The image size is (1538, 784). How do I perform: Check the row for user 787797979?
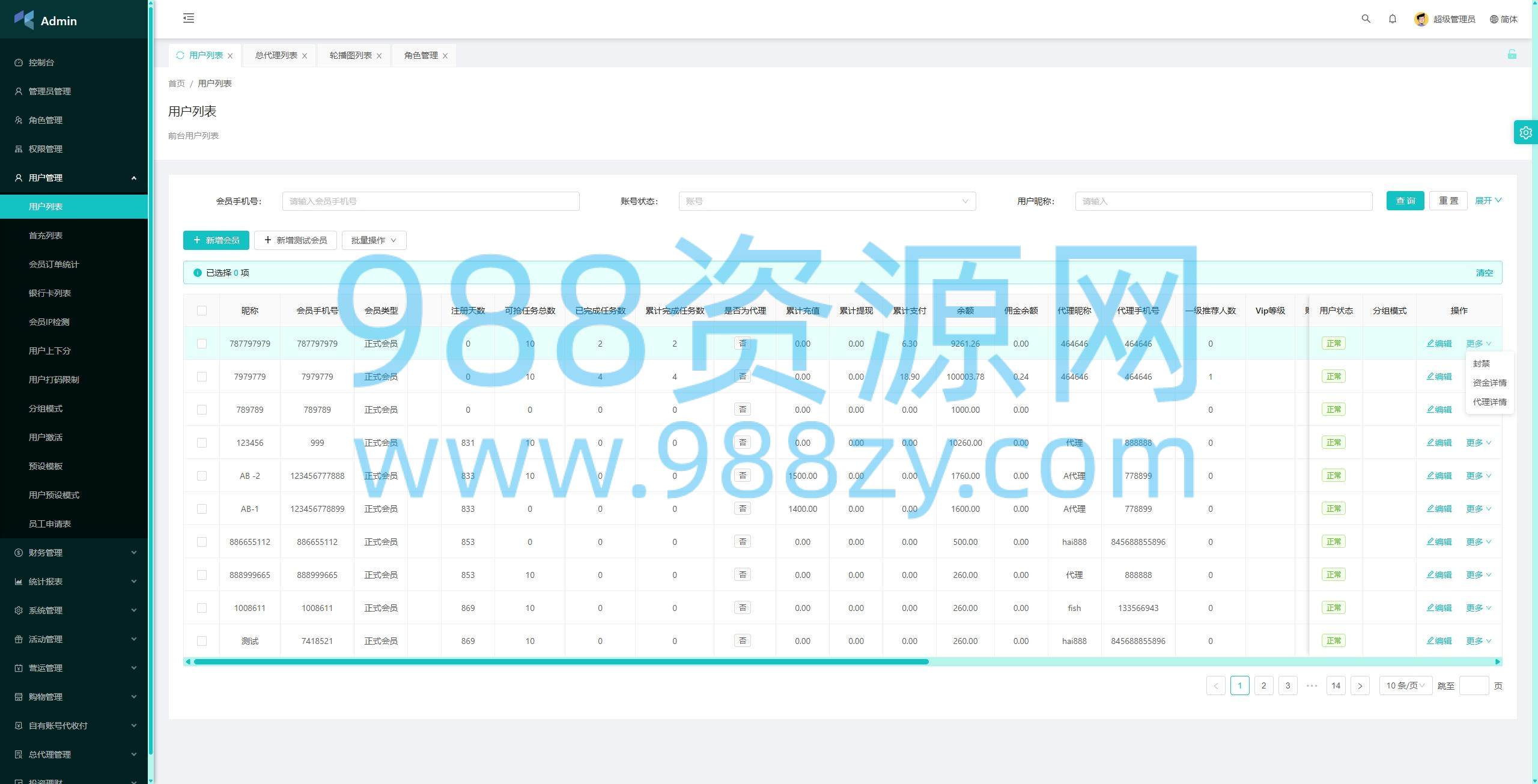[x=202, y=344]
